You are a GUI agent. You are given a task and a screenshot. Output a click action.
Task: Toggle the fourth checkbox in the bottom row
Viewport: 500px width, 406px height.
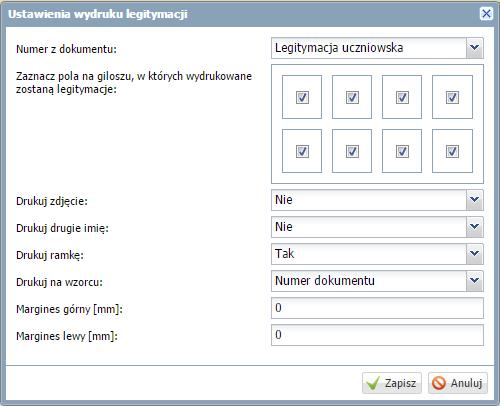pos(452,151)
